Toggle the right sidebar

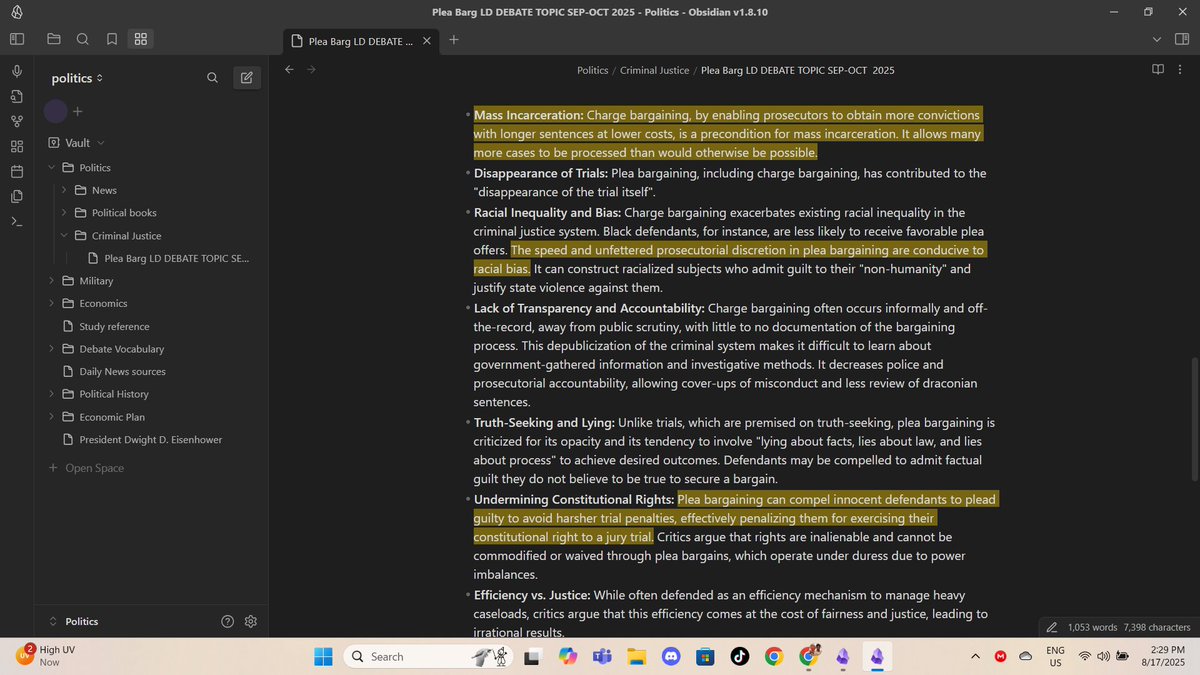(x=1183, y=39)
